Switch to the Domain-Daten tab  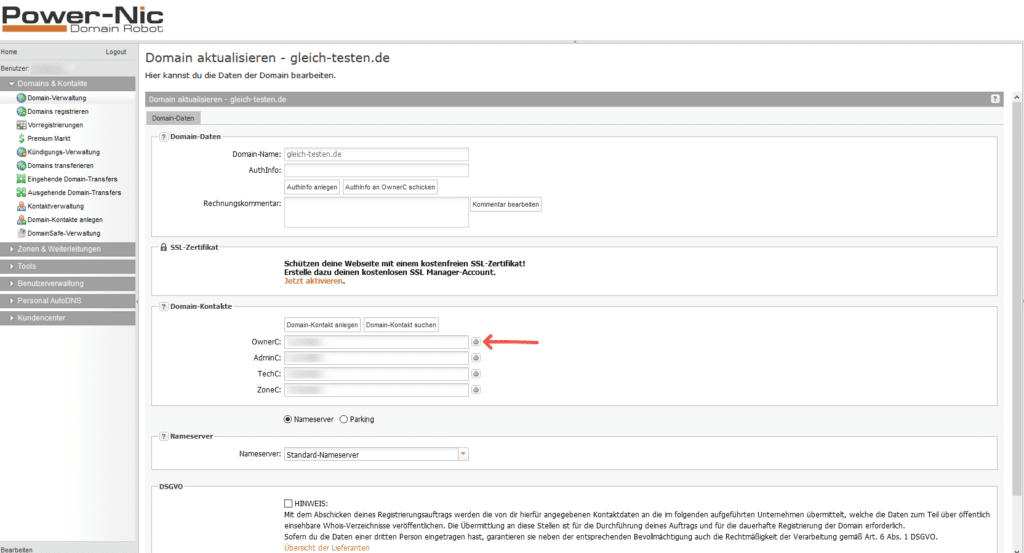pos(173,118)
